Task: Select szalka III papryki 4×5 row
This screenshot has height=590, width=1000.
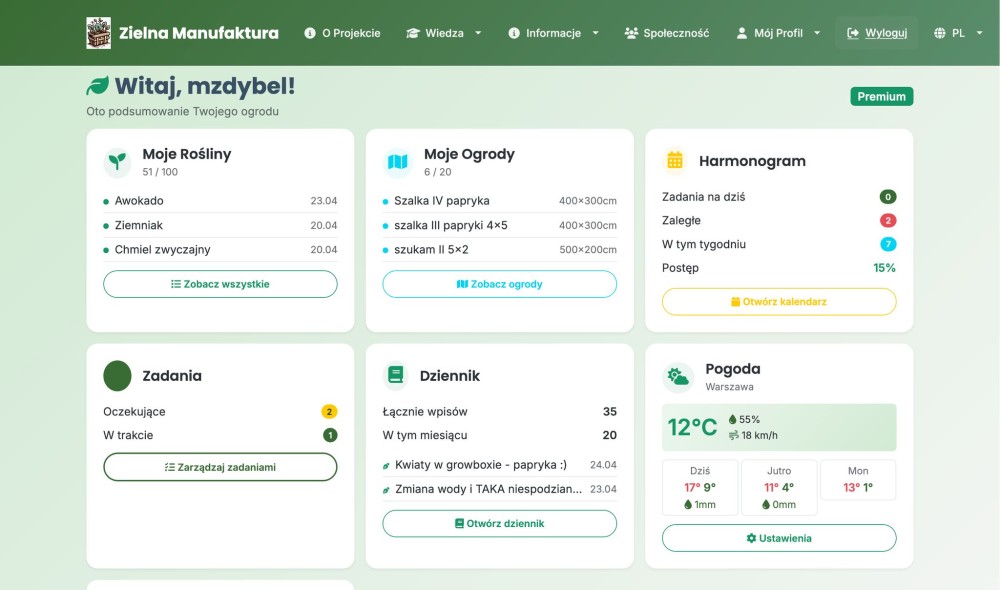Action: pos(499,225)
